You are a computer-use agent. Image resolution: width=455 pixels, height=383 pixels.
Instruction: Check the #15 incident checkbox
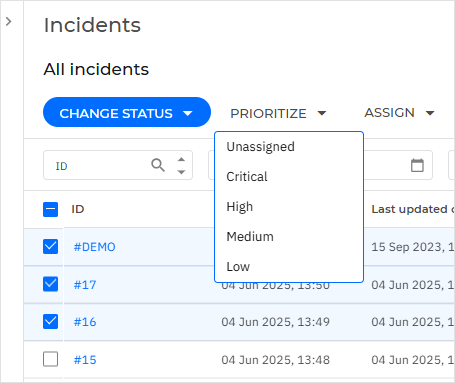(50, 359)
